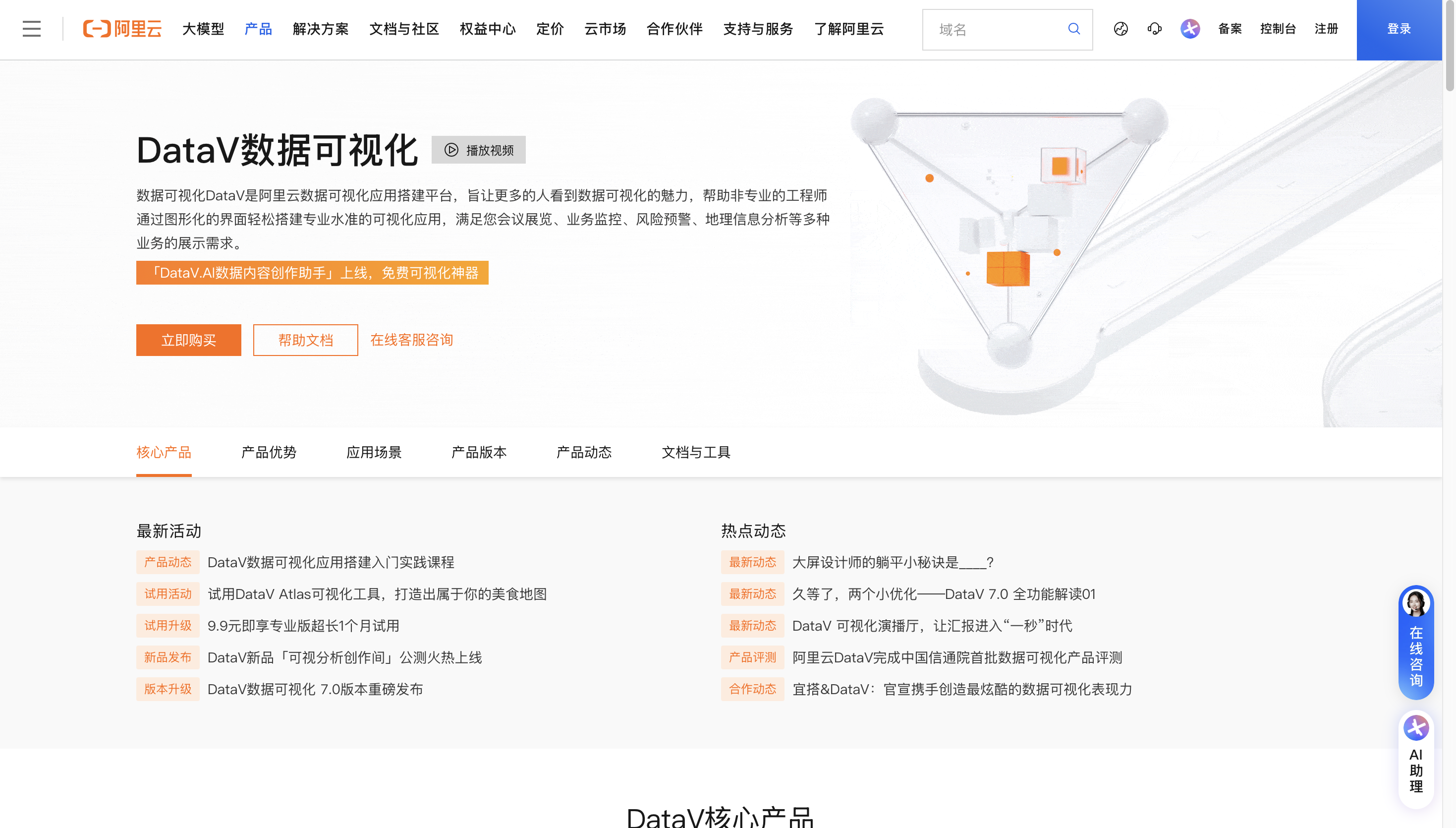Switch to the 产品优势 tab

click(x=268, y=452)
